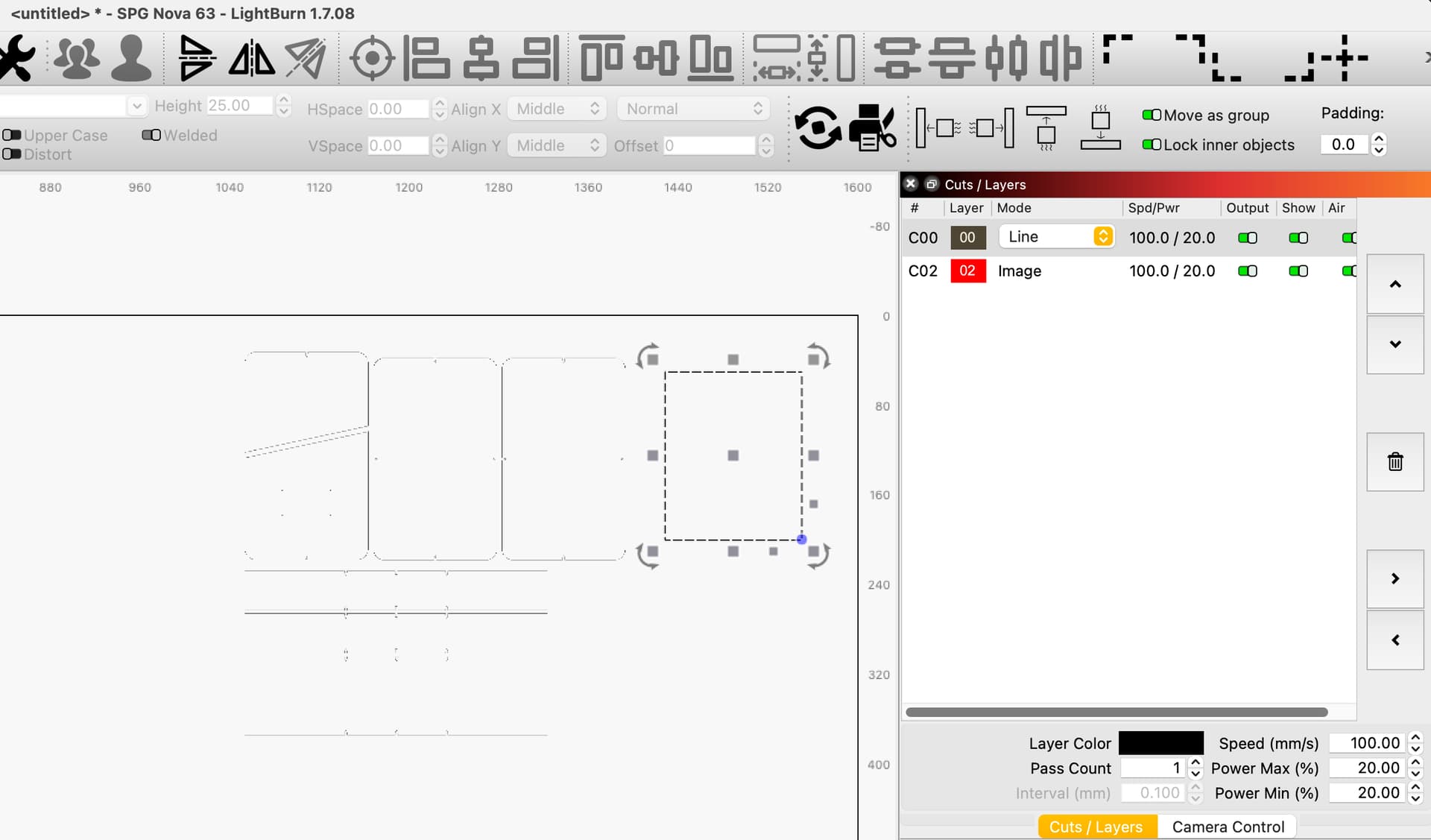Toggle Show for layer C00
The height and width of the screenshot is (840, 1431).
tap(1298, 238)
